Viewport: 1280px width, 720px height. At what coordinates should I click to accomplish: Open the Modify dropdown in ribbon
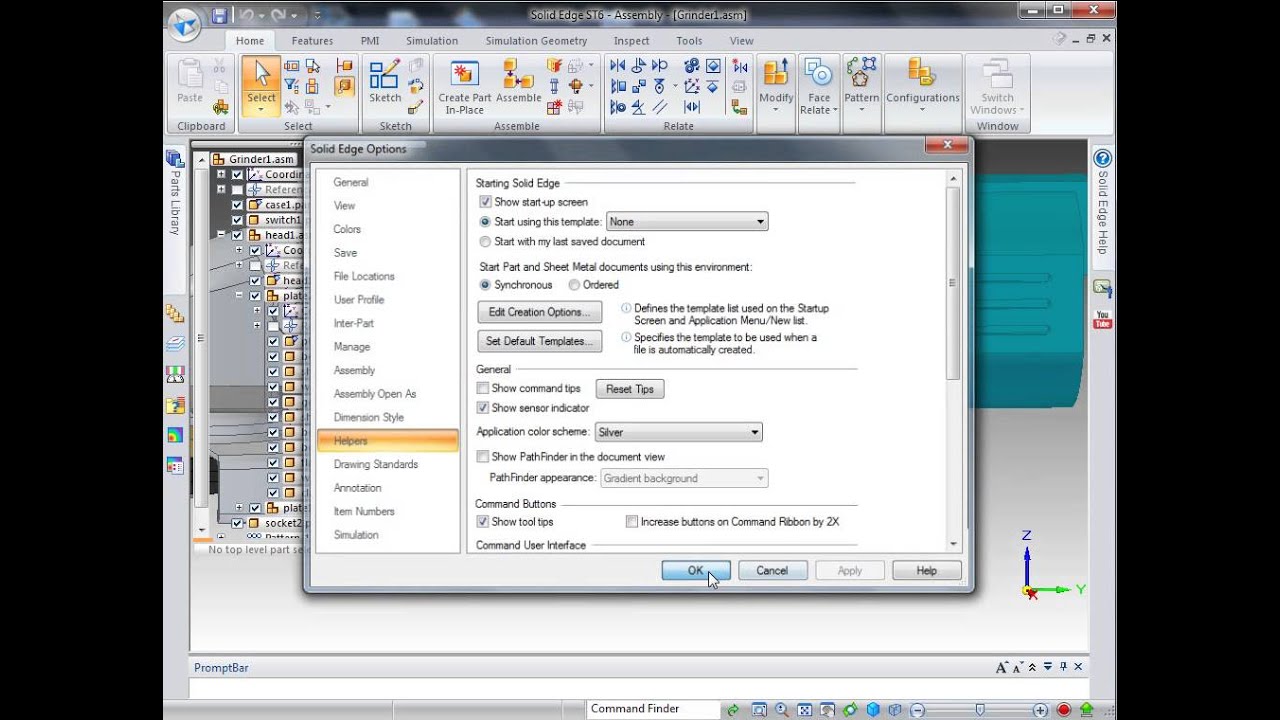[776, 87]
